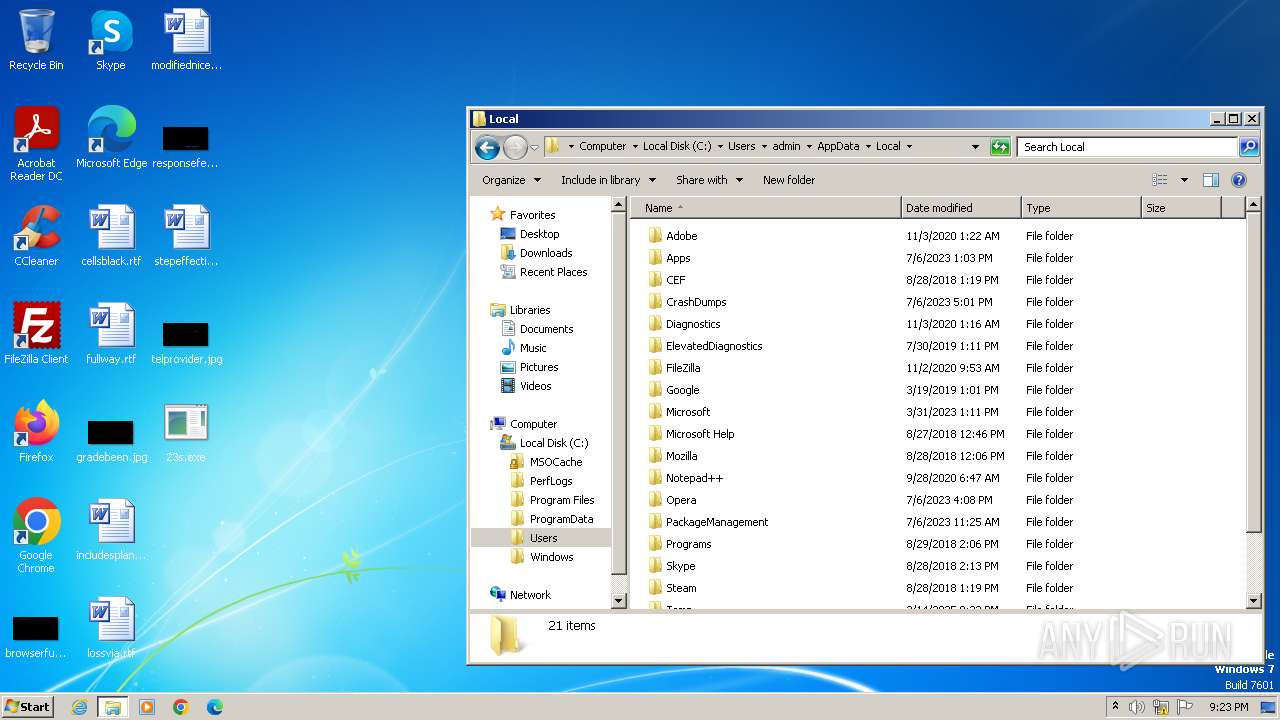Select the Skype desktop shortcut
1280x720 pixels.
click(110, 40)
